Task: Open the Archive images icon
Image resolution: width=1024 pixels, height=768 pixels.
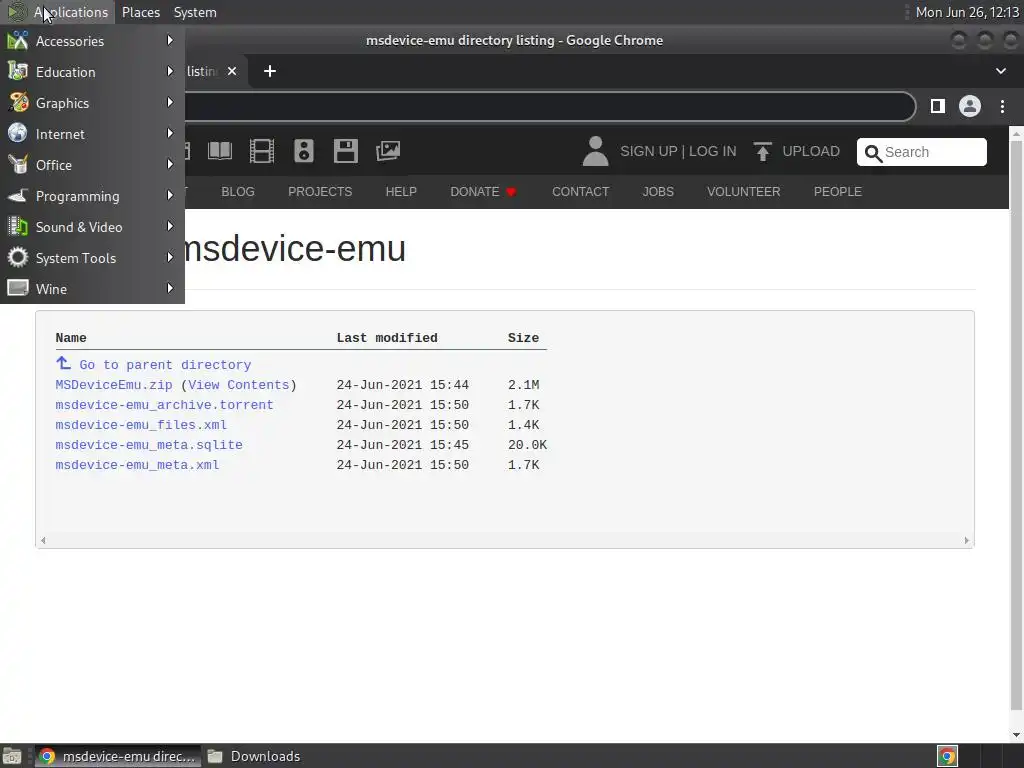Action: [388, 151]
